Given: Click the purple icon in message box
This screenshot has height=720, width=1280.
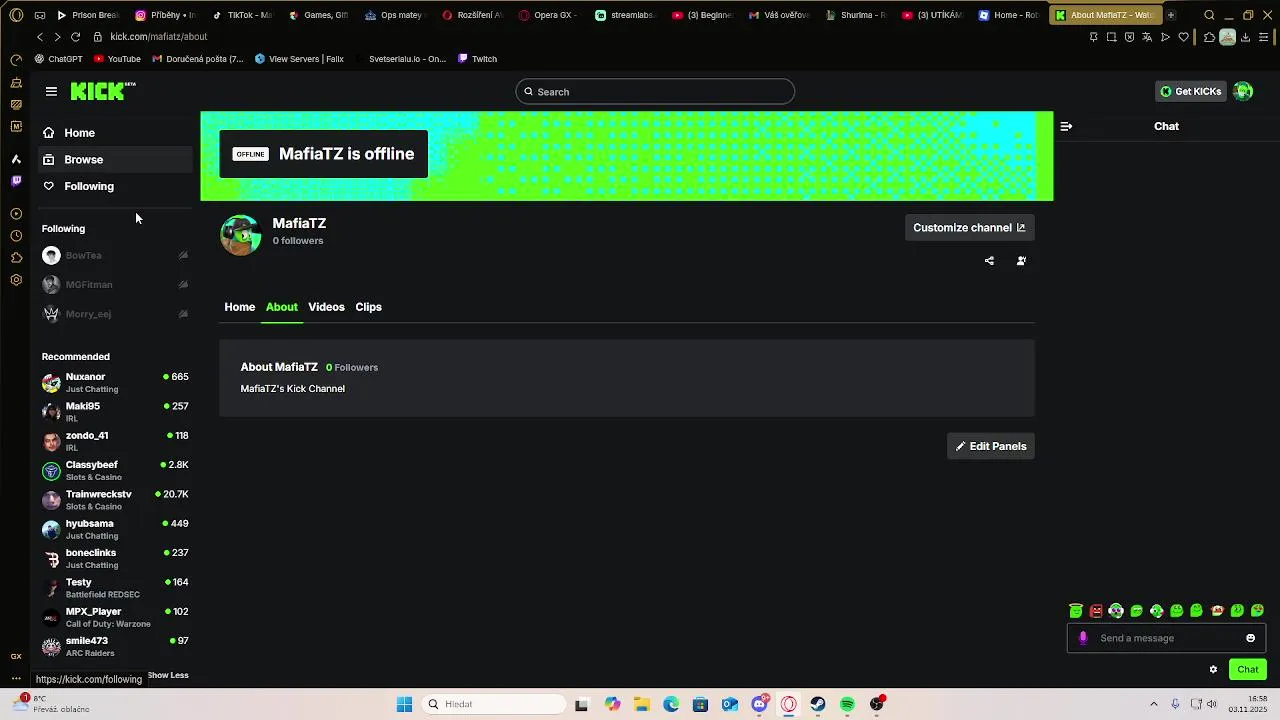Looking at the screenshot, I should 1083,638.
